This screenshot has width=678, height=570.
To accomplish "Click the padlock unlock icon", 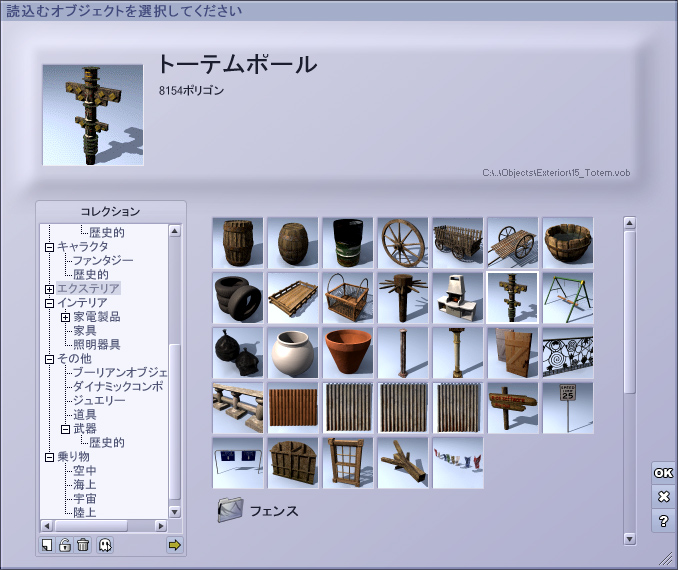I will click(65, 545).
